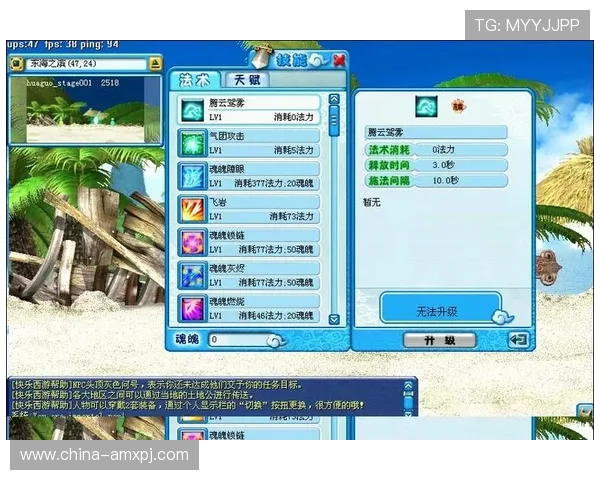This screenshot has width=600, height=480.
Task: Click the chat line about 穿戴2套装备
Action: pos(187,405)
